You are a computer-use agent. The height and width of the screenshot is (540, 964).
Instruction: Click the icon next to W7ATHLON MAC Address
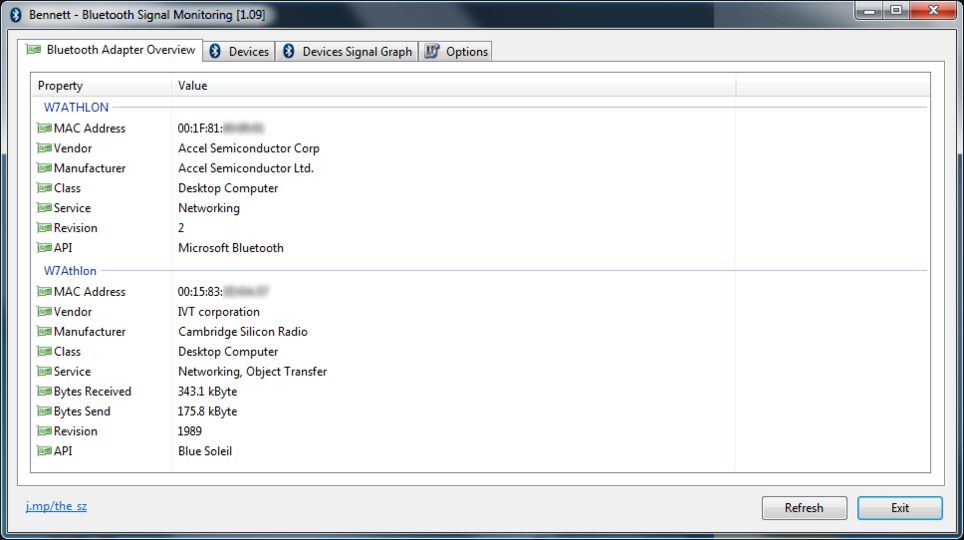coord(44,128)
